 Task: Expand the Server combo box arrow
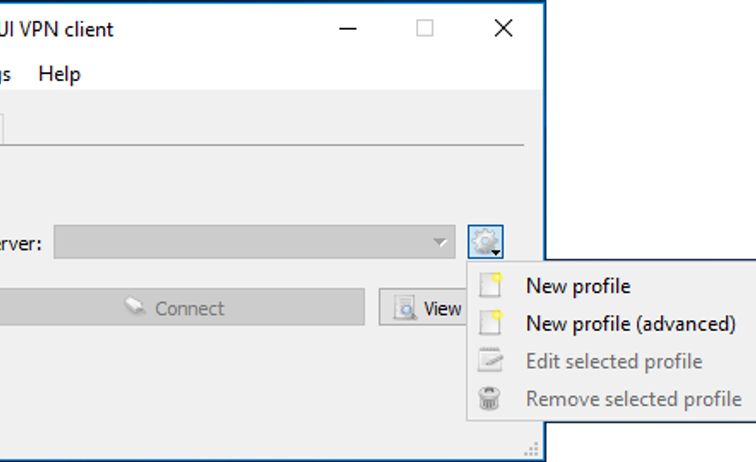point(440,242)
